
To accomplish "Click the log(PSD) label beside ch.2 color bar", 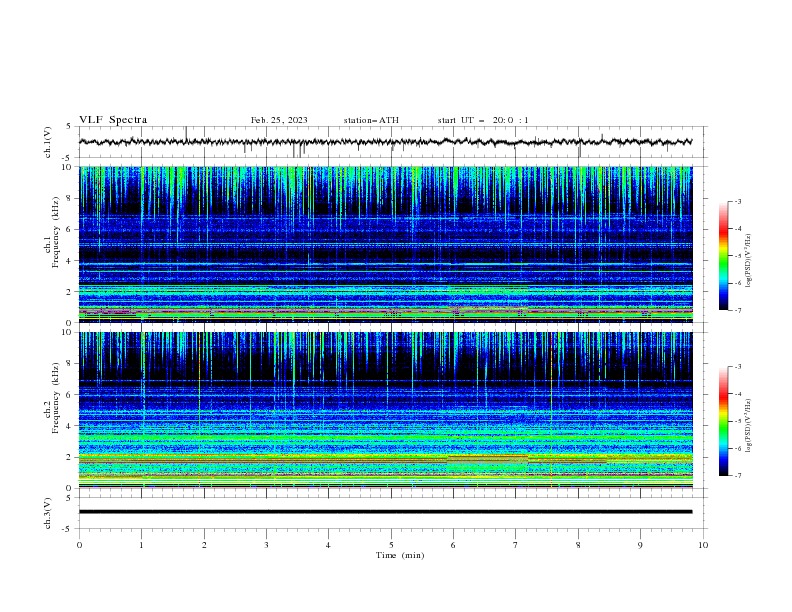I will point(749,425).
